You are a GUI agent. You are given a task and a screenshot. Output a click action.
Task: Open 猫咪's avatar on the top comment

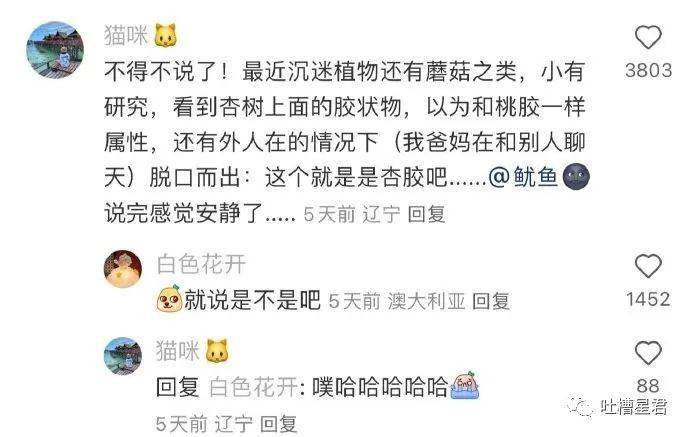pyautogui.click(x=55, y=50)
